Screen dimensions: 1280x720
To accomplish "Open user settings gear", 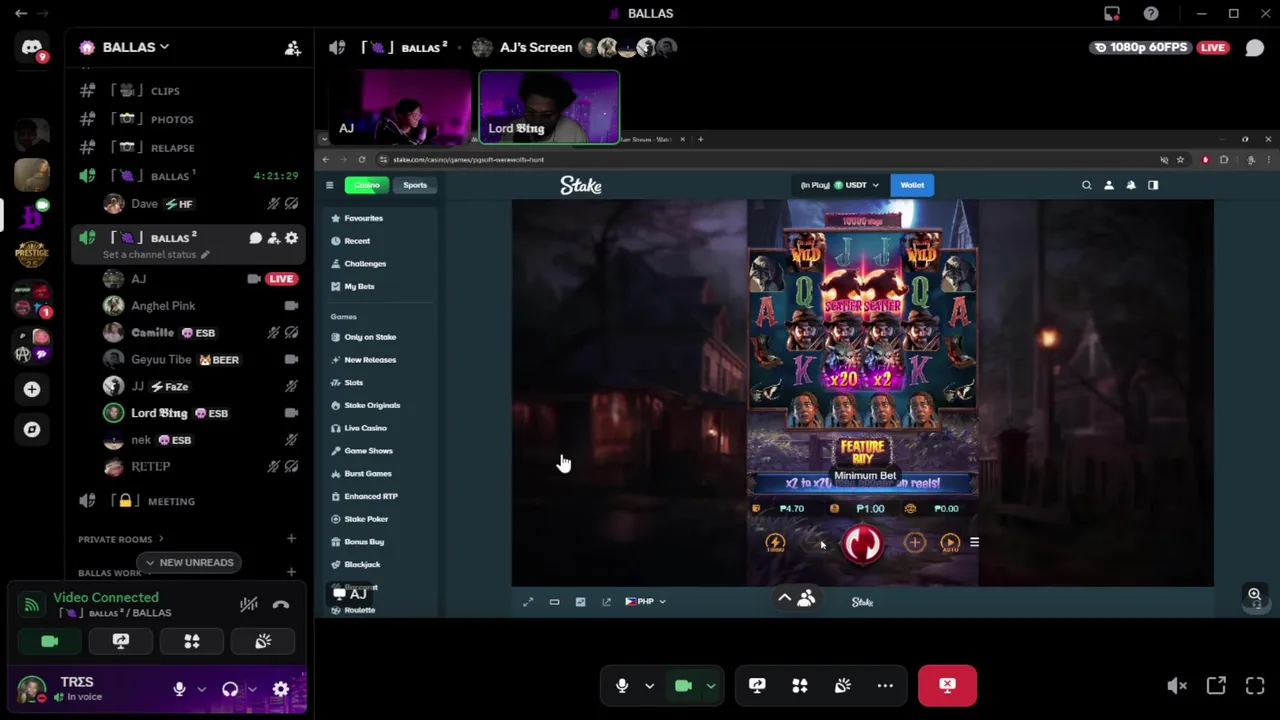I will coord(281,689).
